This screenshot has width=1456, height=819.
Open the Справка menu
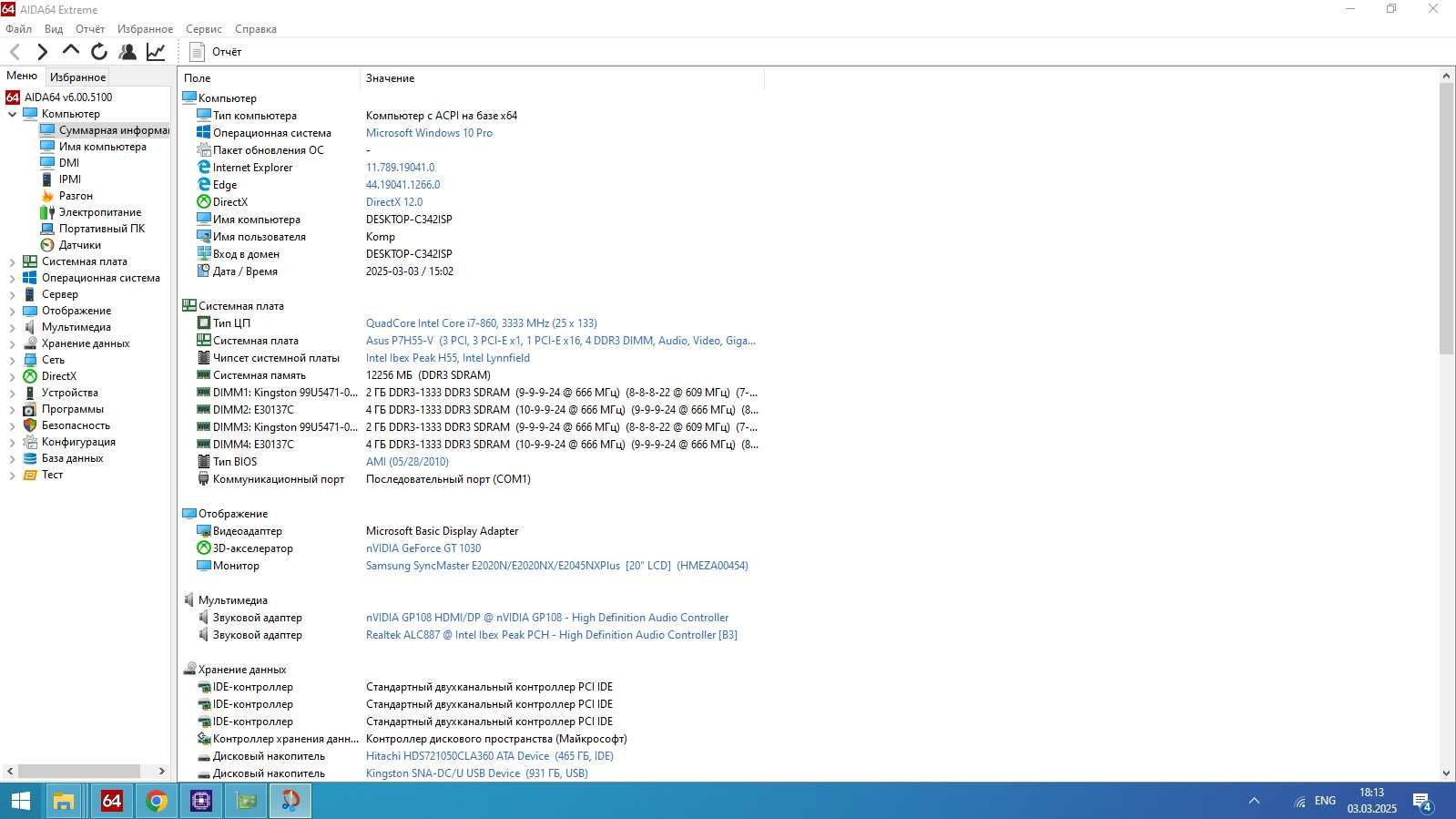click(x=256, y=29)
